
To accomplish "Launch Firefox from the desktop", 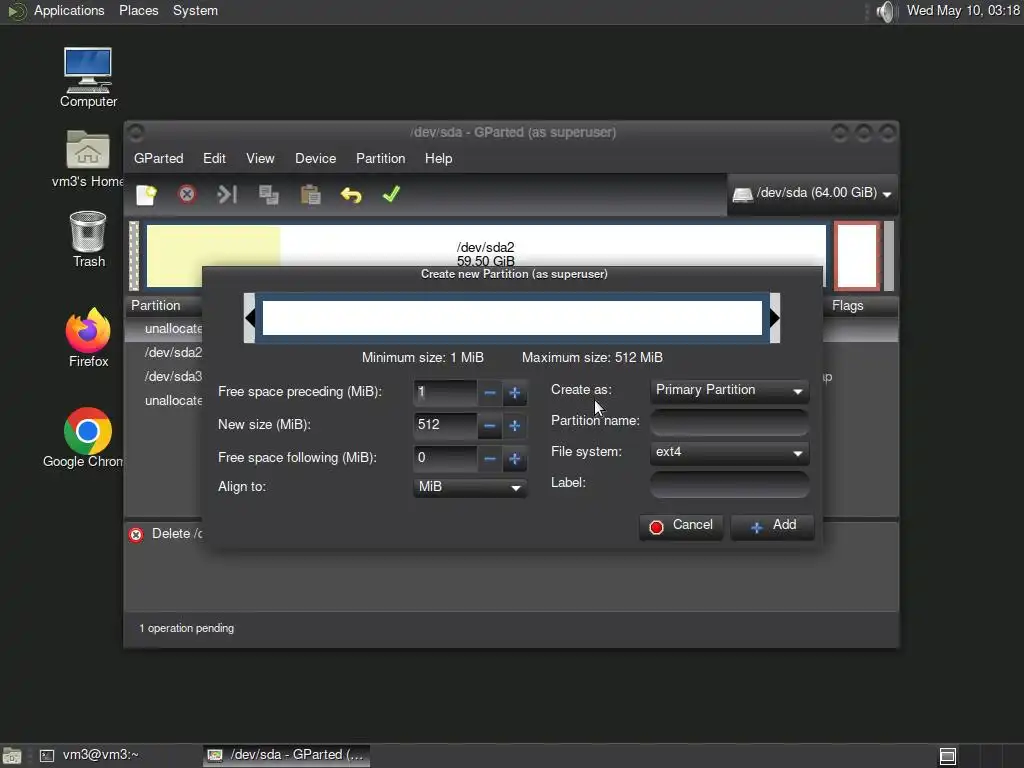I will (88, 338).
